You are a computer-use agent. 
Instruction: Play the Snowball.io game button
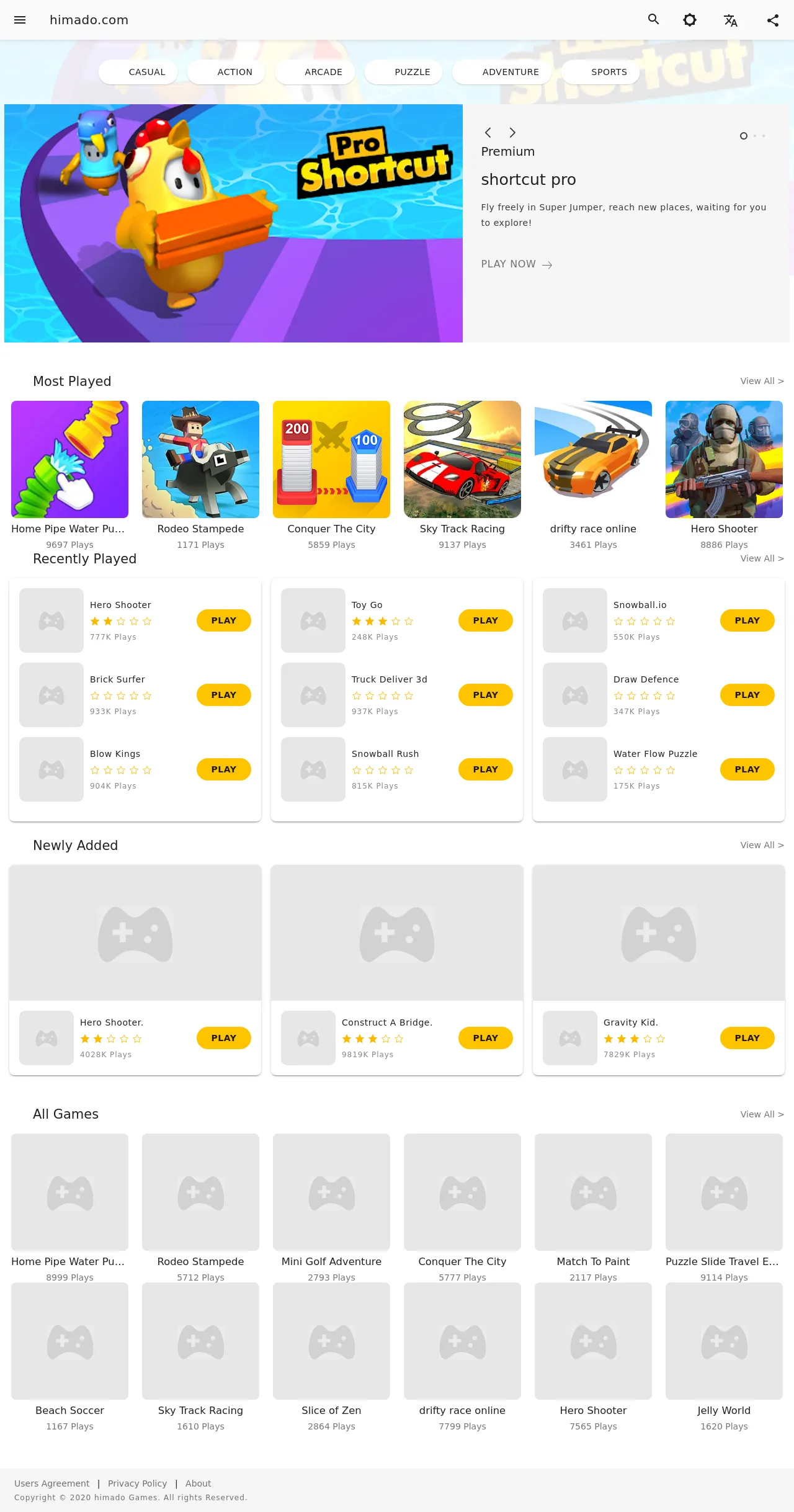747,620
